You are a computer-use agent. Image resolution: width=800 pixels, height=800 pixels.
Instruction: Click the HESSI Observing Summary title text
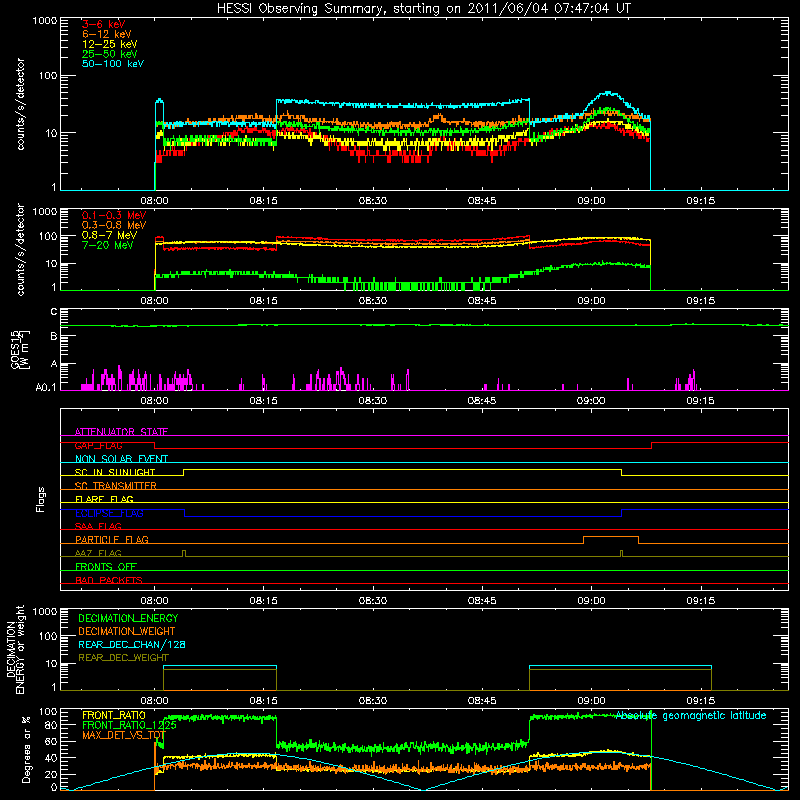(423, 9)
